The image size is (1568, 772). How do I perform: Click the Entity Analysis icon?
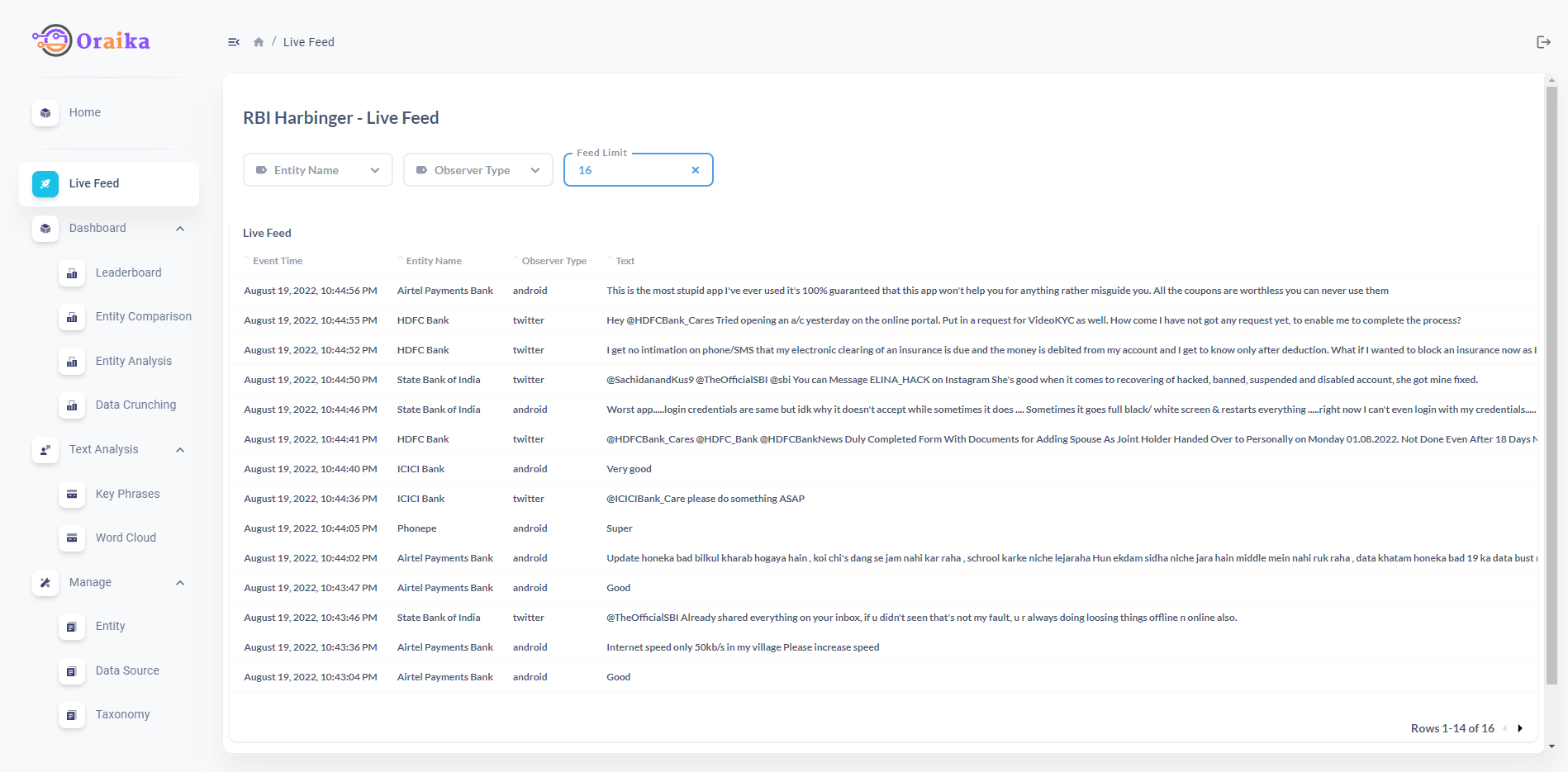(72, 362)
